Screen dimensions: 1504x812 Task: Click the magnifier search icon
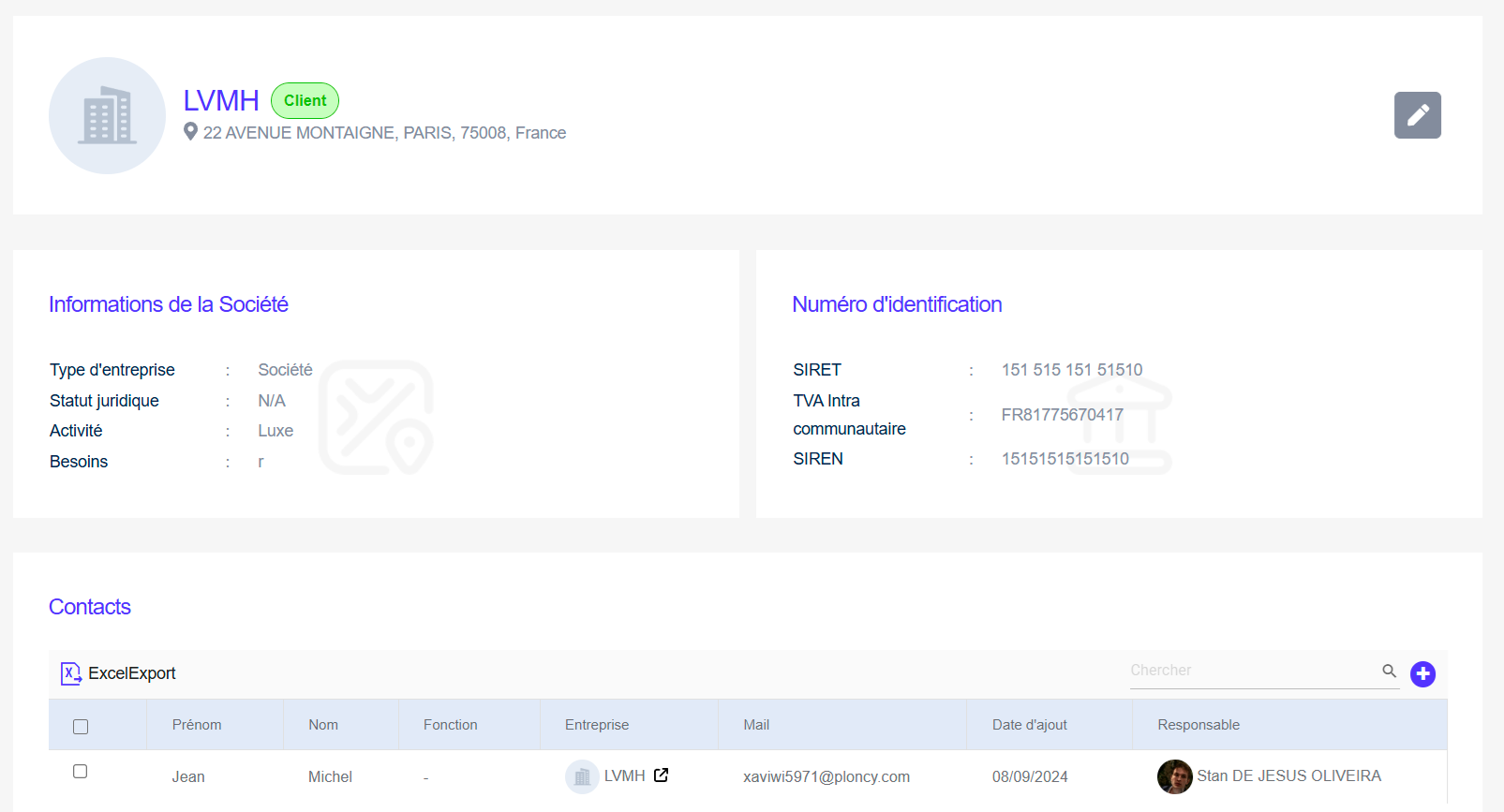[1389, 671]
